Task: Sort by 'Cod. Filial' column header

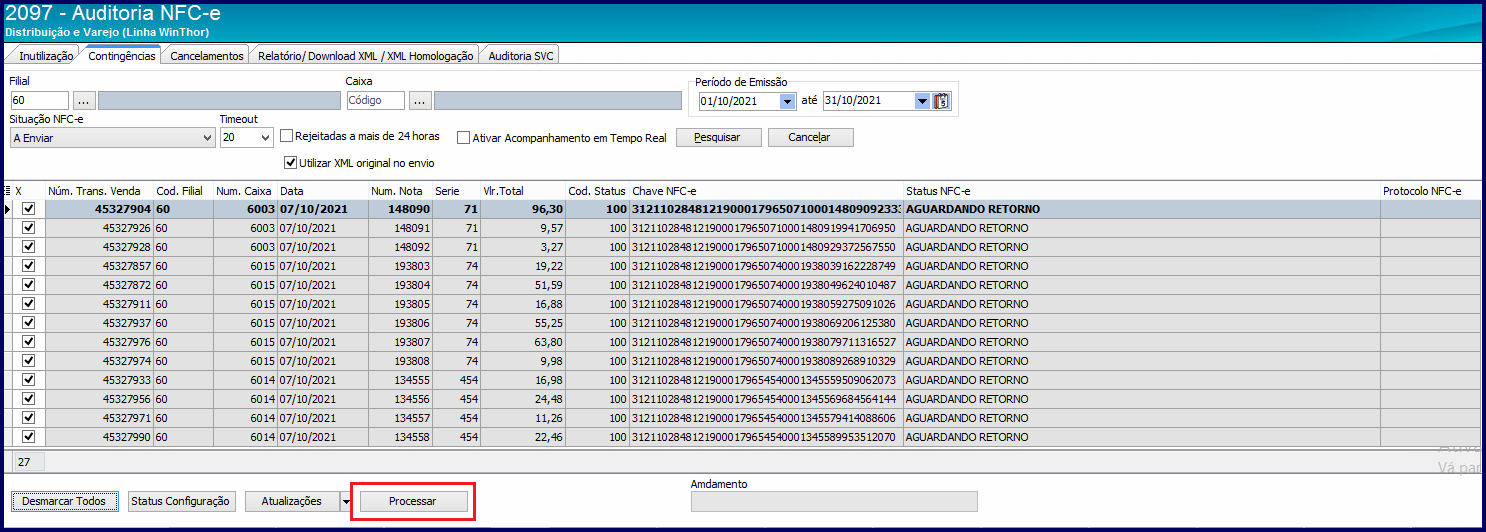Action: 183,190
